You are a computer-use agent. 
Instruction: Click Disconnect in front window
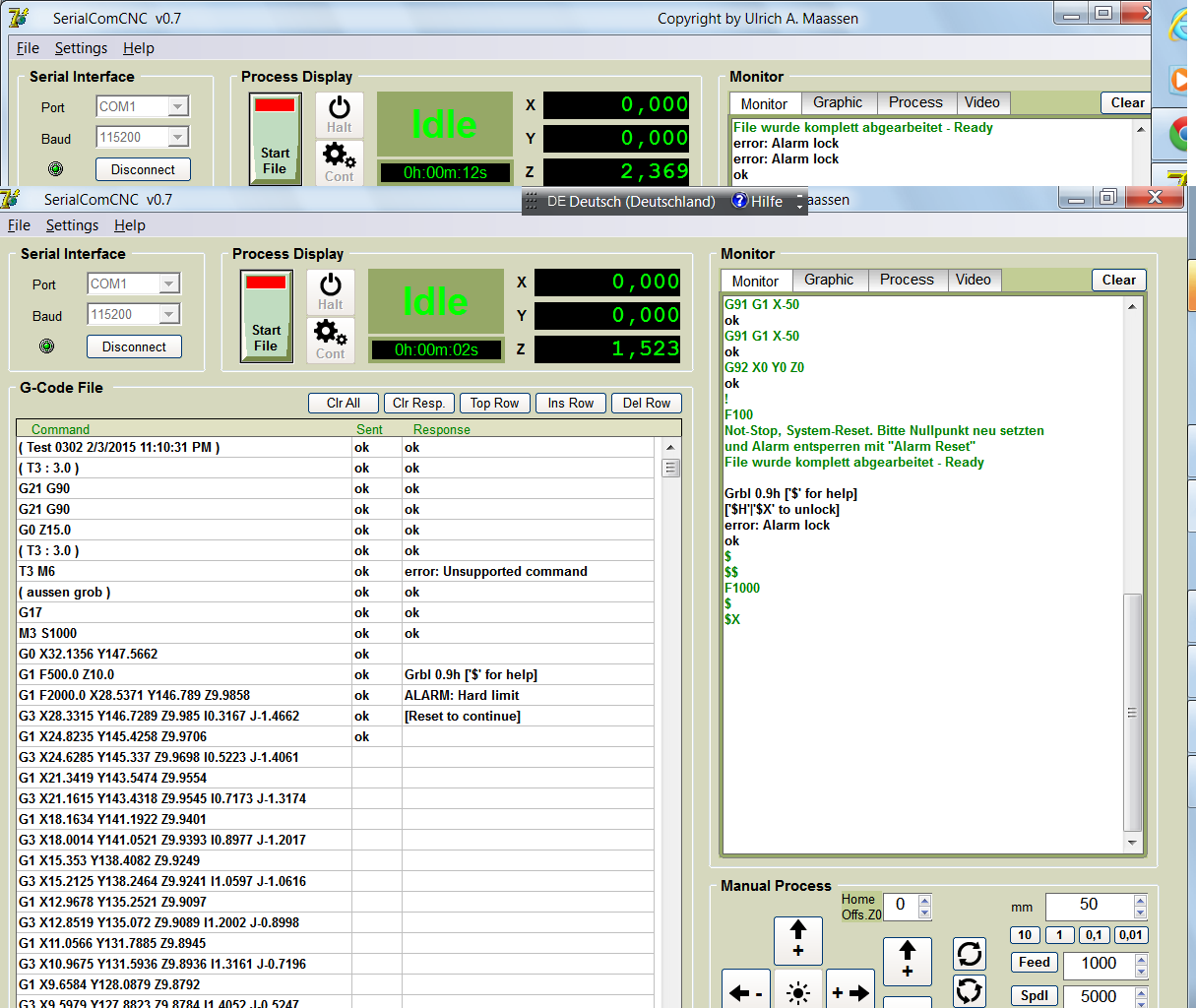pyautogui.click(x=134, y=346)
